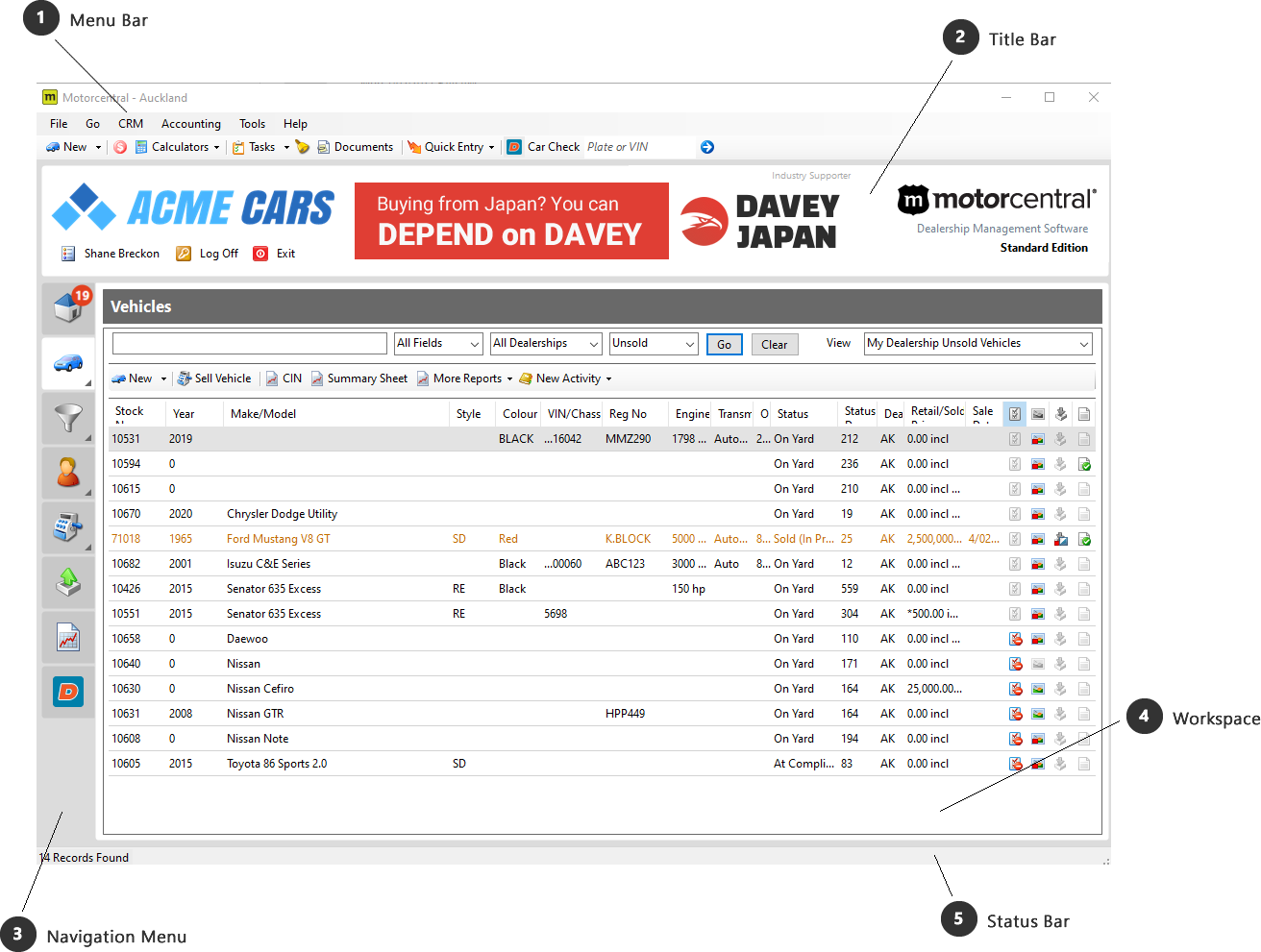This screenshot has width=1261, height=952.
Task: Click the 25,000.00 retail price cell
Action: pyautogui.click(x=934, y=689)
